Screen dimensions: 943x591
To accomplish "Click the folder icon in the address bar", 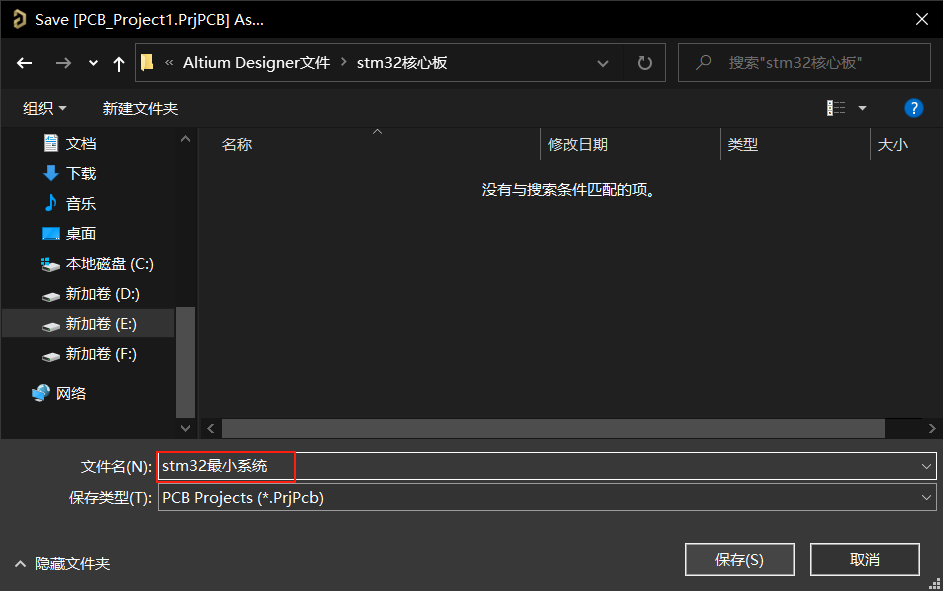I will [x=147, y=63].
